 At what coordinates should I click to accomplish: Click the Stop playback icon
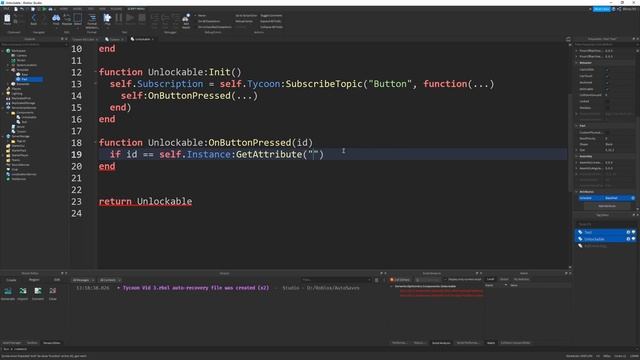click(x=142, y=18)
